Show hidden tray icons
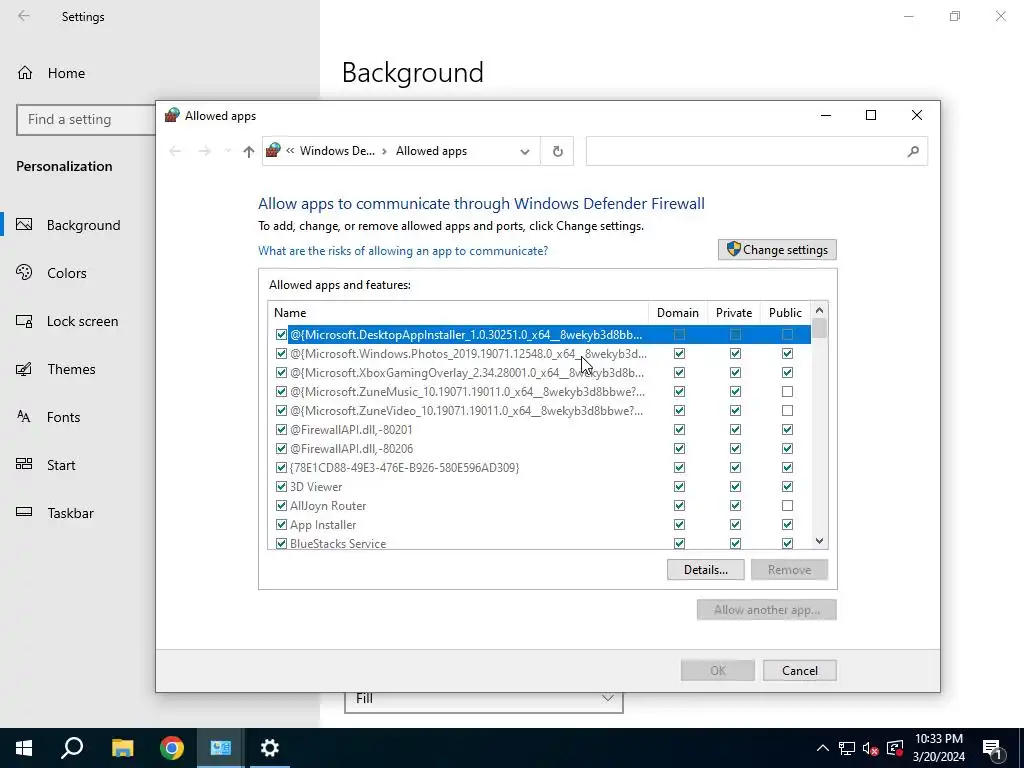 point(823,748)
